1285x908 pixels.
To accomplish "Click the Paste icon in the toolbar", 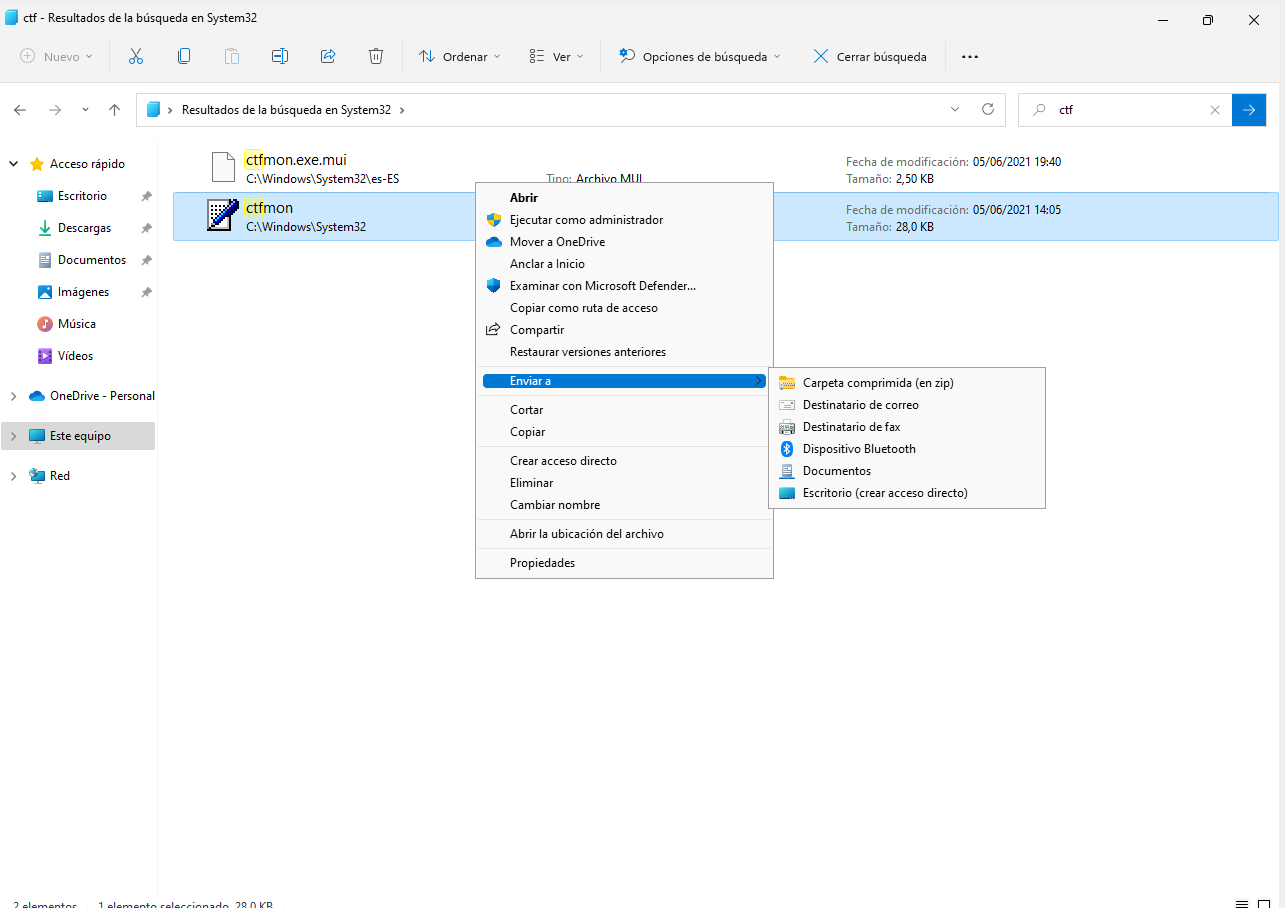I will pos(232,56).
